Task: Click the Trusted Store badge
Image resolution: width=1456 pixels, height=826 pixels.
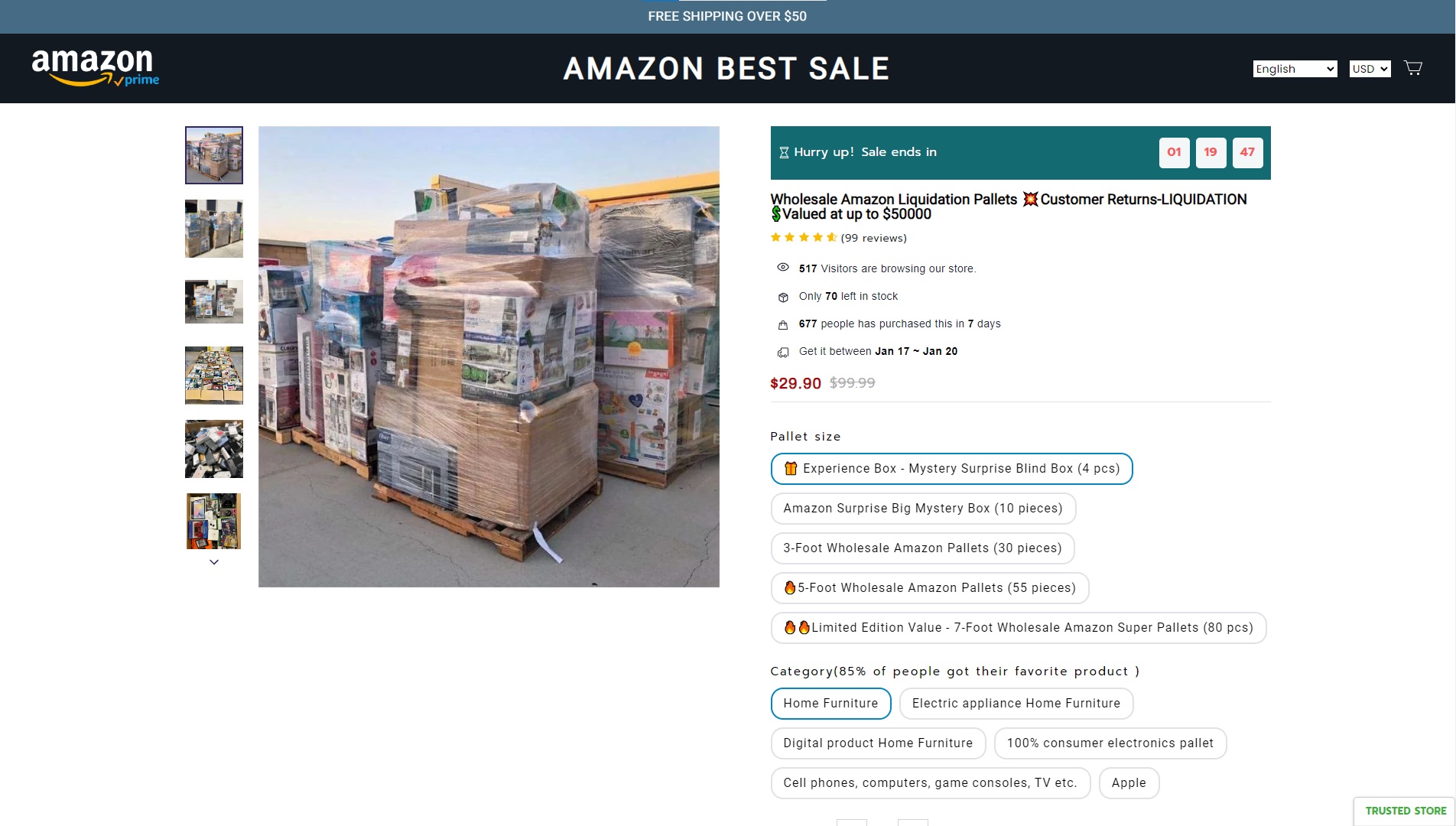Action: pos(1405,811)
